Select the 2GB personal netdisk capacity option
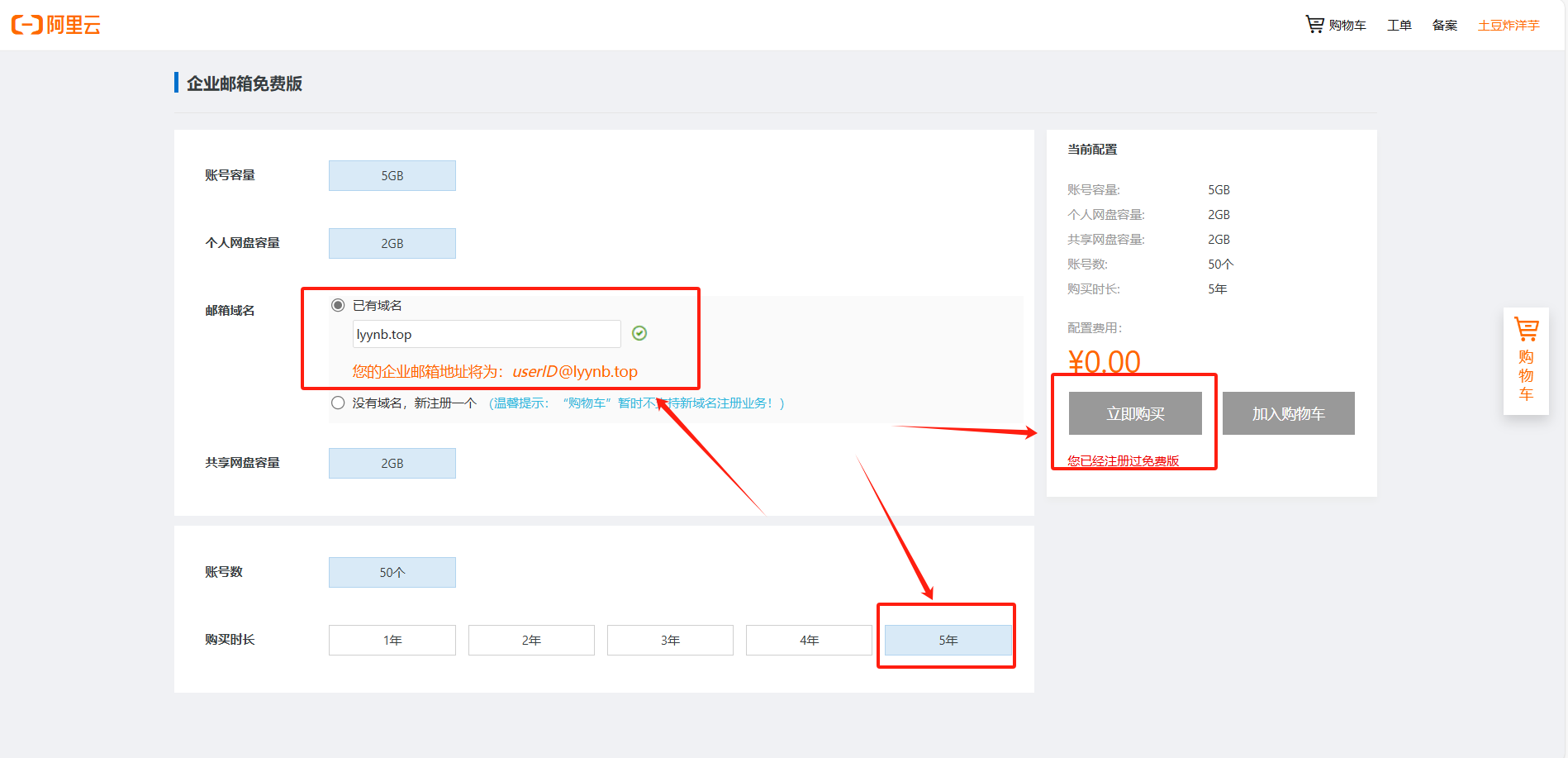 click(392, 243)
